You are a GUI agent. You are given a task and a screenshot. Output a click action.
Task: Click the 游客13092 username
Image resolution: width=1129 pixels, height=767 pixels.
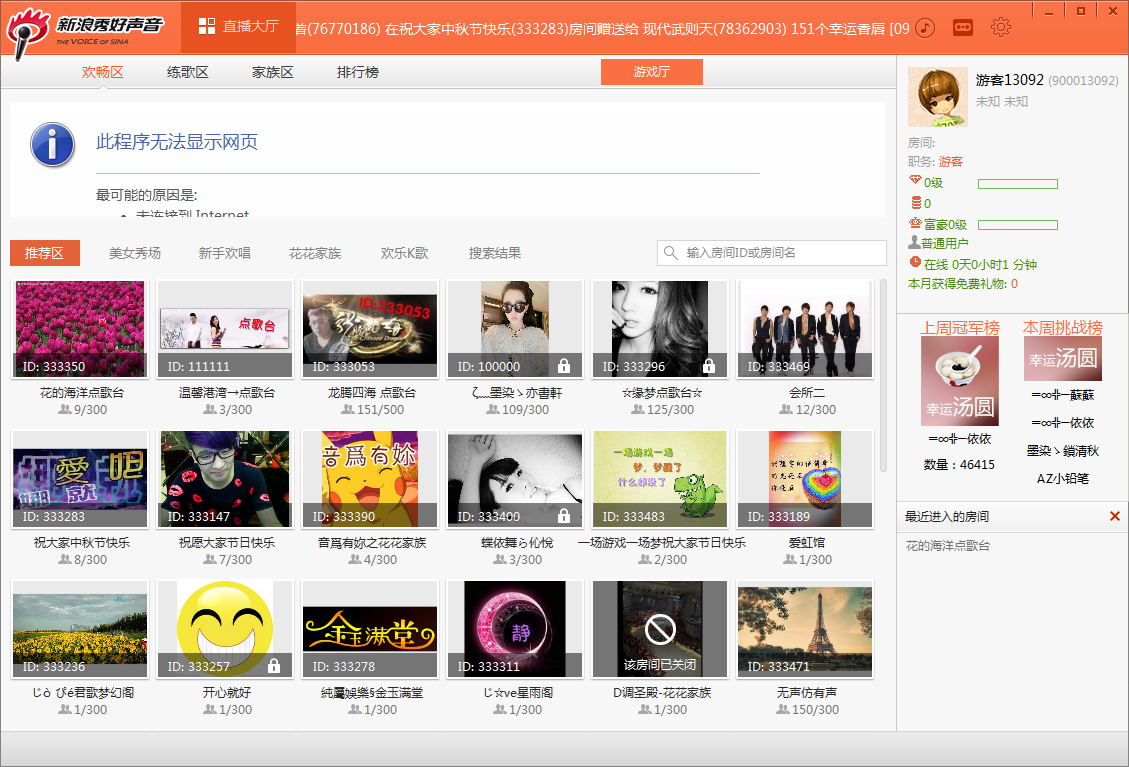tap(1009, 80)
